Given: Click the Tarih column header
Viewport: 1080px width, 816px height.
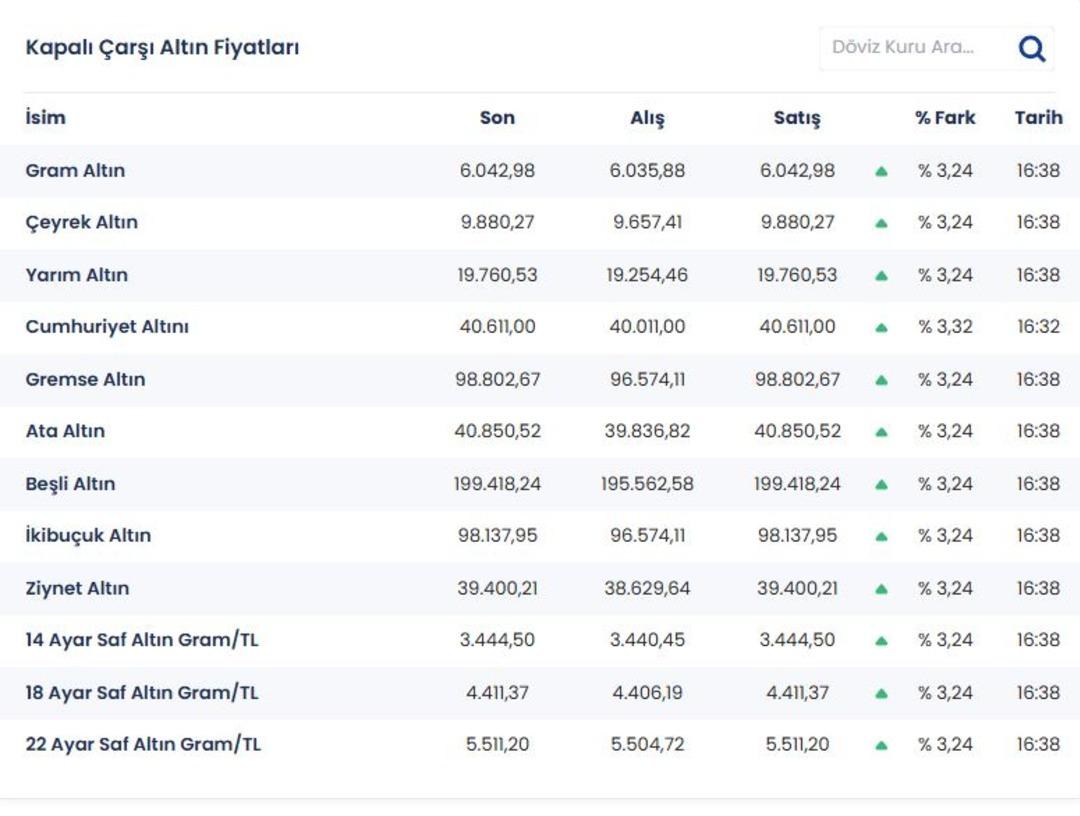Looking at the screenshot, I should tap(1038, 118).
